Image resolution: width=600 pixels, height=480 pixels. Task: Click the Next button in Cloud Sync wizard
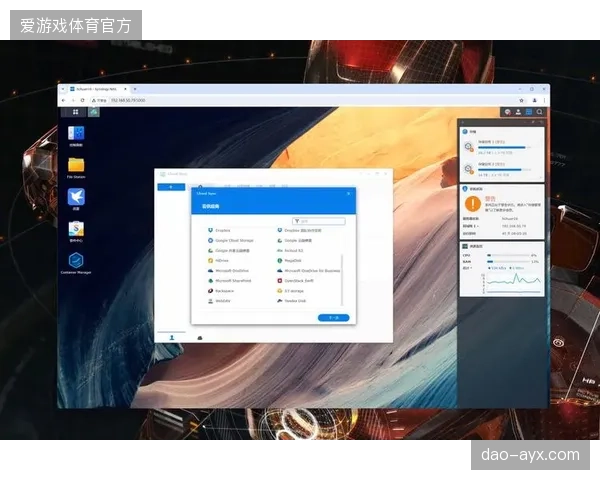point(334,318)
